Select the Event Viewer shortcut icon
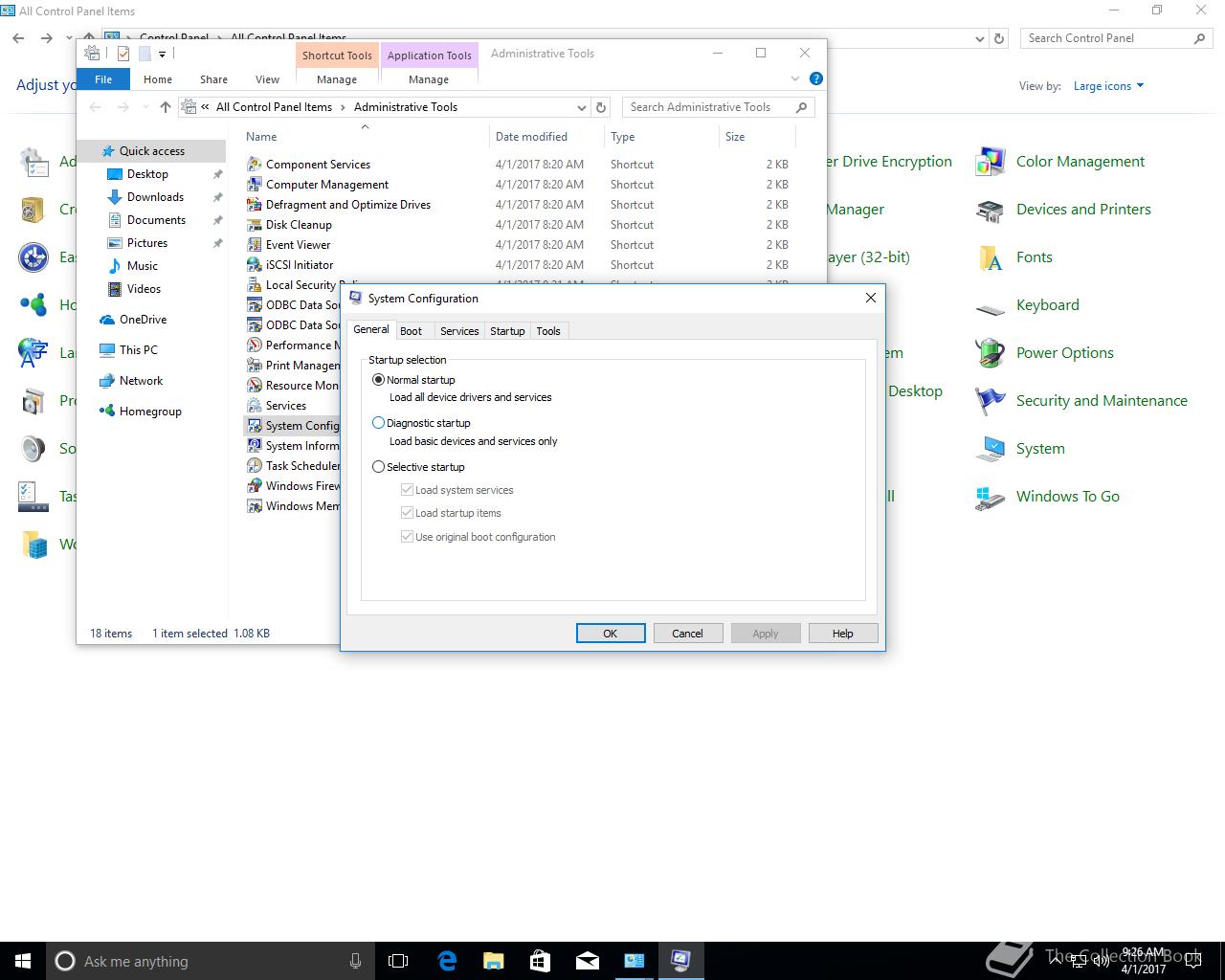 255,245
